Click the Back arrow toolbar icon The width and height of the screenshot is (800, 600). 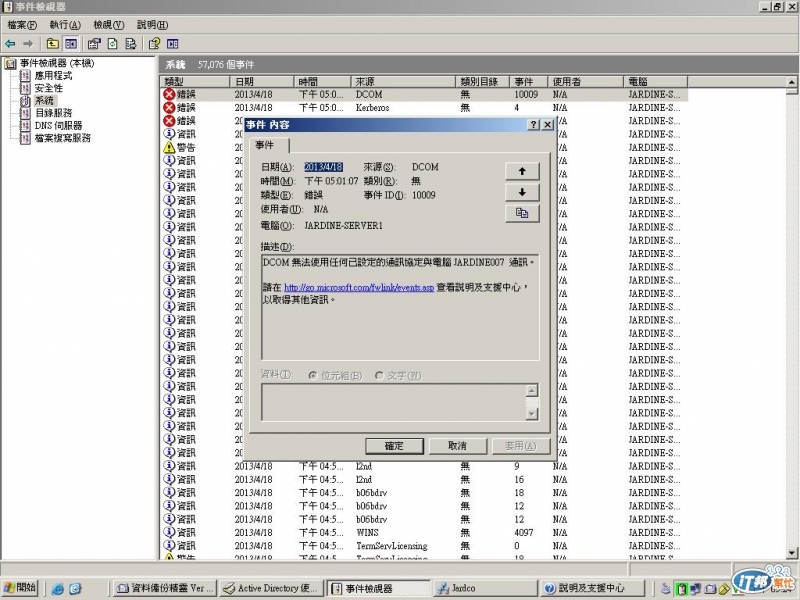pos(10,44)
